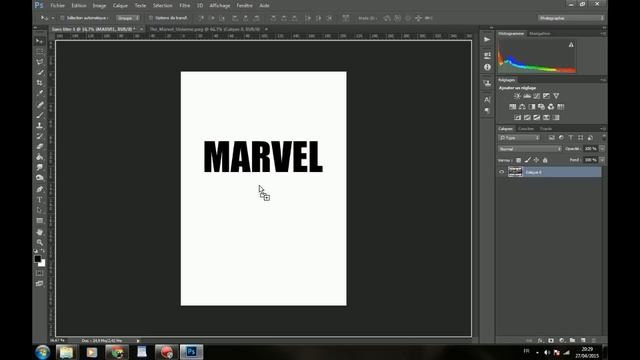Select the Rectangular Marquee tool

point(39,51)
